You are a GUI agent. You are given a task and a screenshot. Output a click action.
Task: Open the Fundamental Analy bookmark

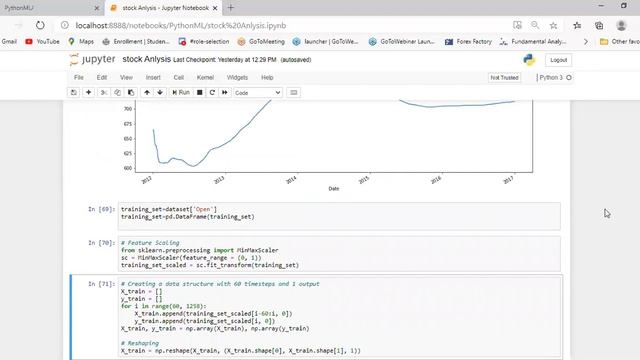(x=533, y=42)
